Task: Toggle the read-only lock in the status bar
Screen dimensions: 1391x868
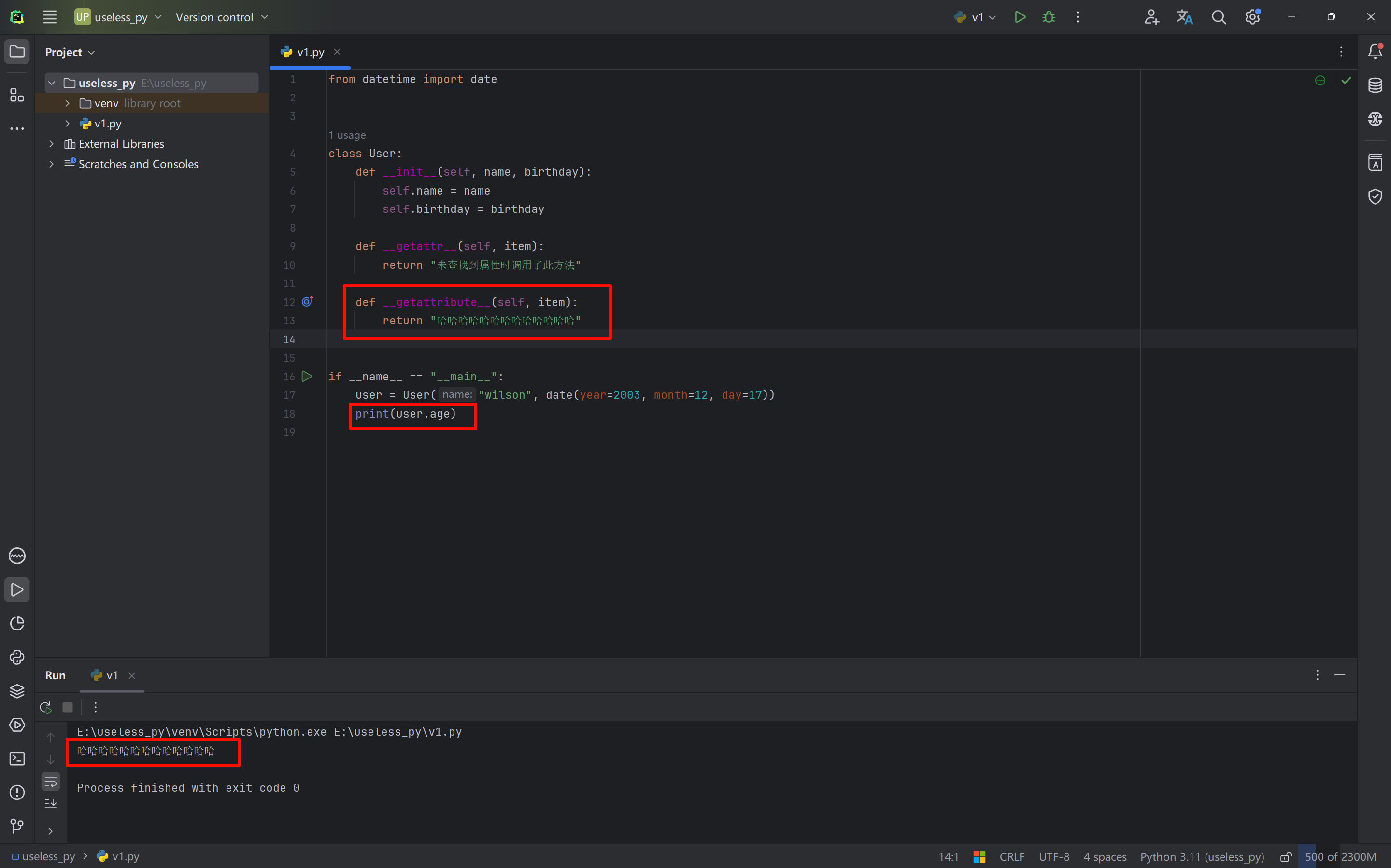Action: [x=1286, y=856]
